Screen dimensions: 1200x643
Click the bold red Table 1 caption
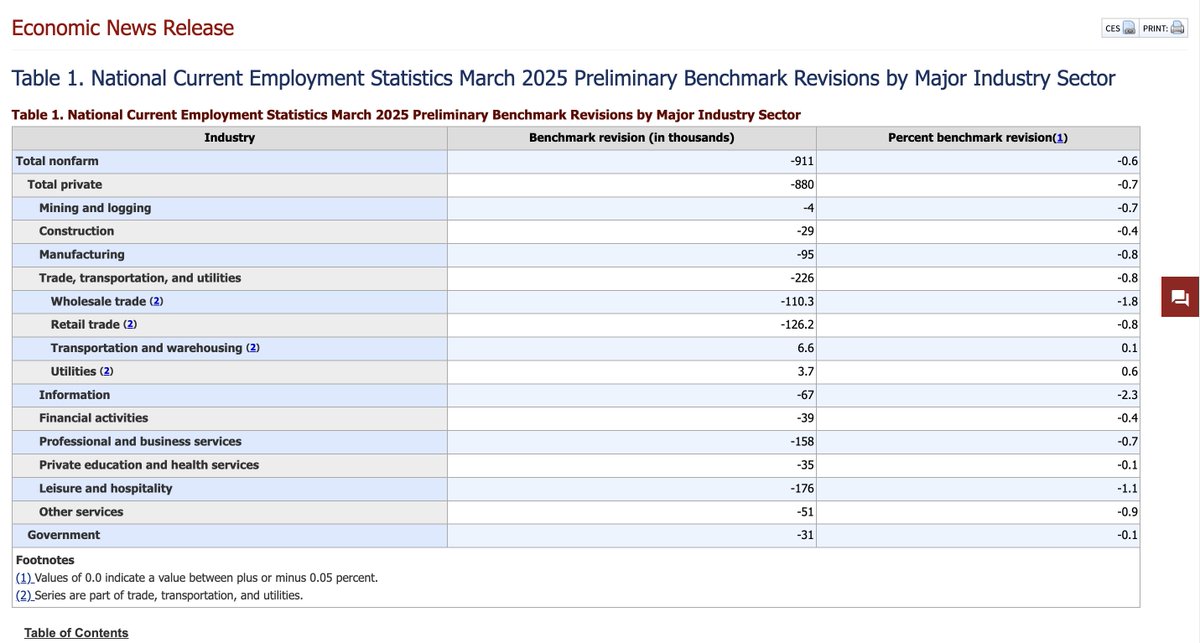(x=406, y=114)
